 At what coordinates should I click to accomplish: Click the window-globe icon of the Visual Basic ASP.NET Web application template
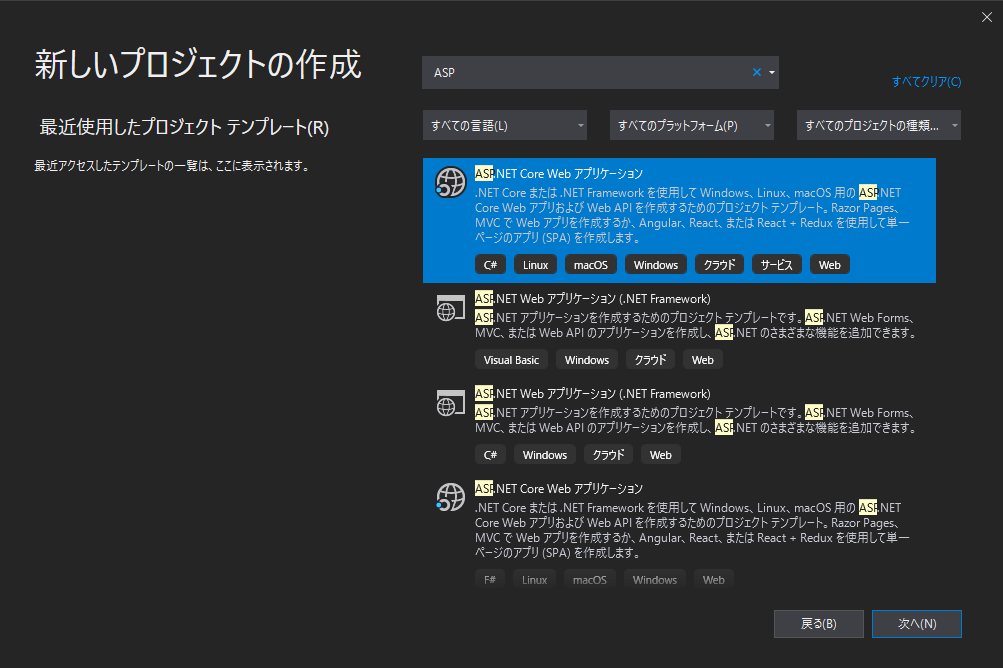450,308
